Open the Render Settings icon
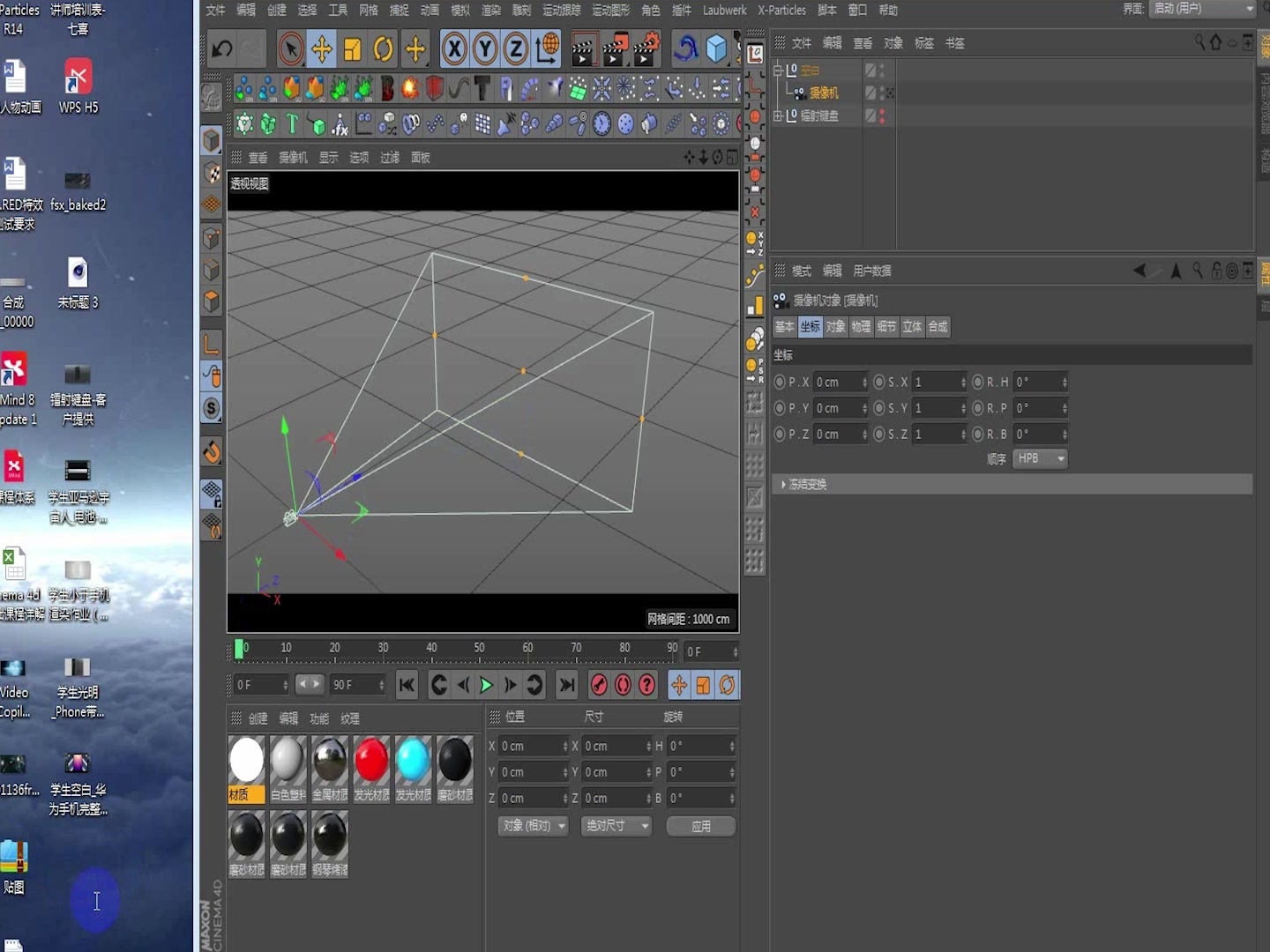 [648, 48]
